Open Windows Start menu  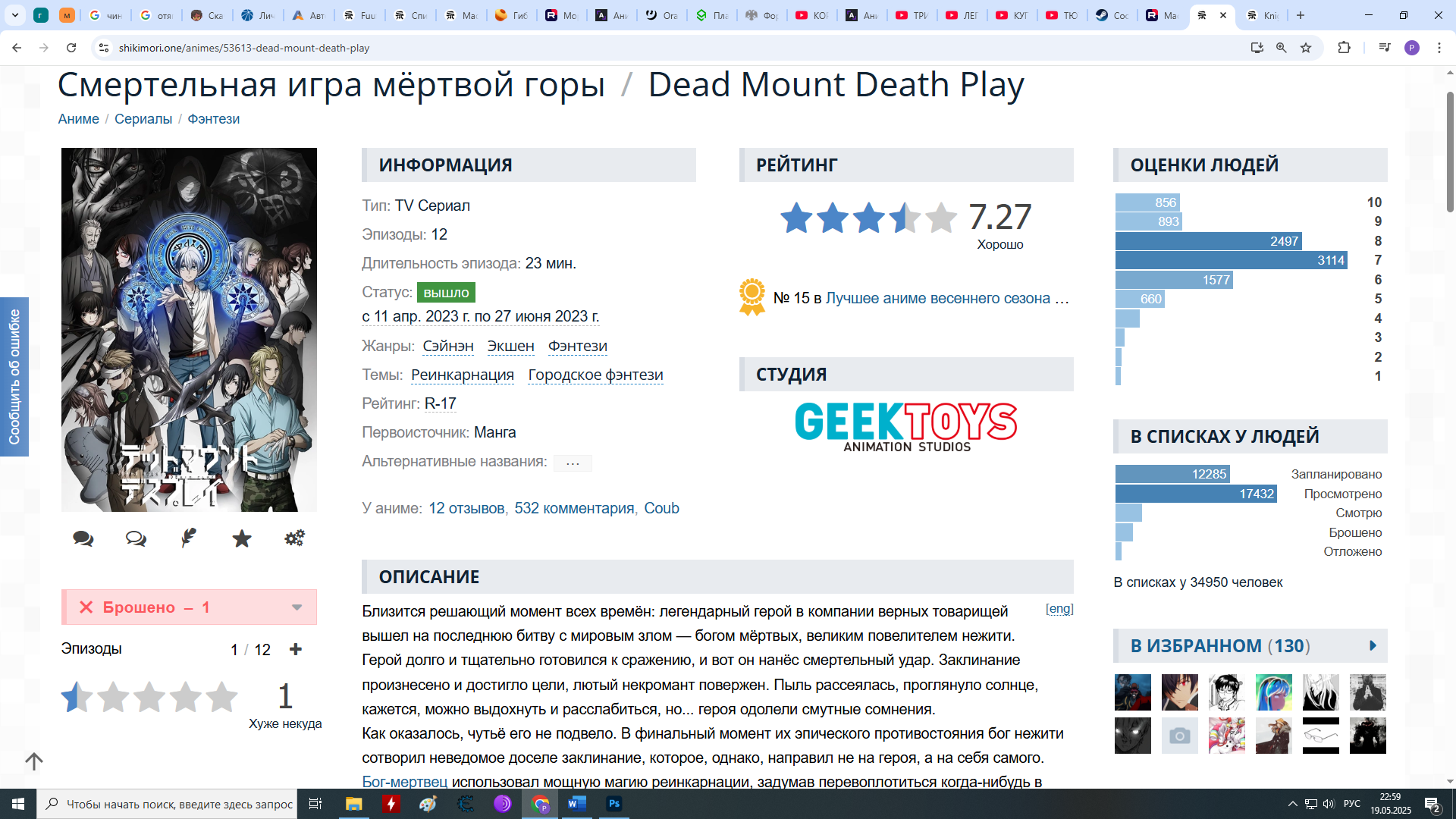click(18, 804)
